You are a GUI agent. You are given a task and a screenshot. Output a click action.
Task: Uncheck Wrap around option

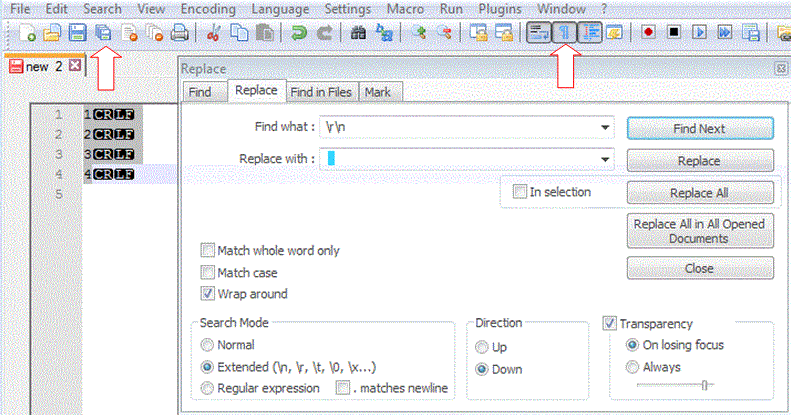click(207, 293)
